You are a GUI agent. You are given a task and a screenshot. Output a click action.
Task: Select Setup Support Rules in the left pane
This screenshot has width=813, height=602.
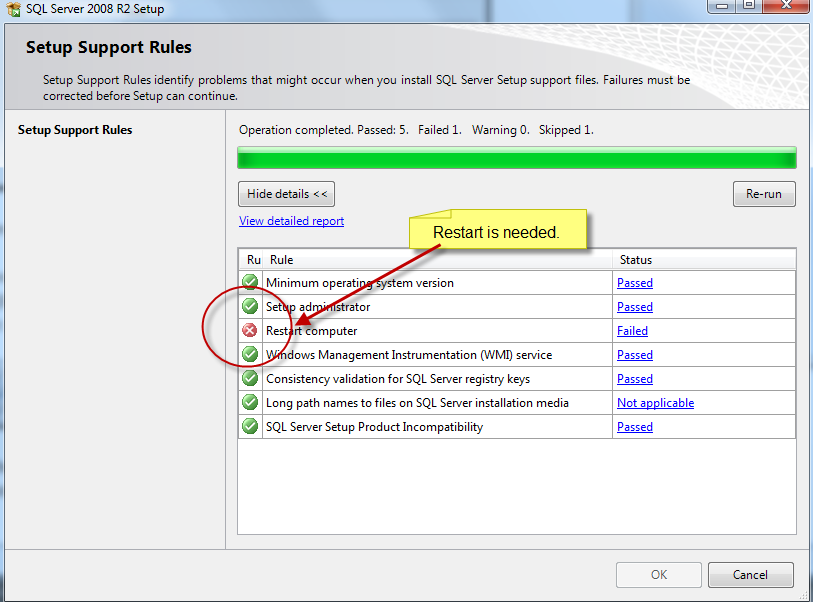(75, 130)
